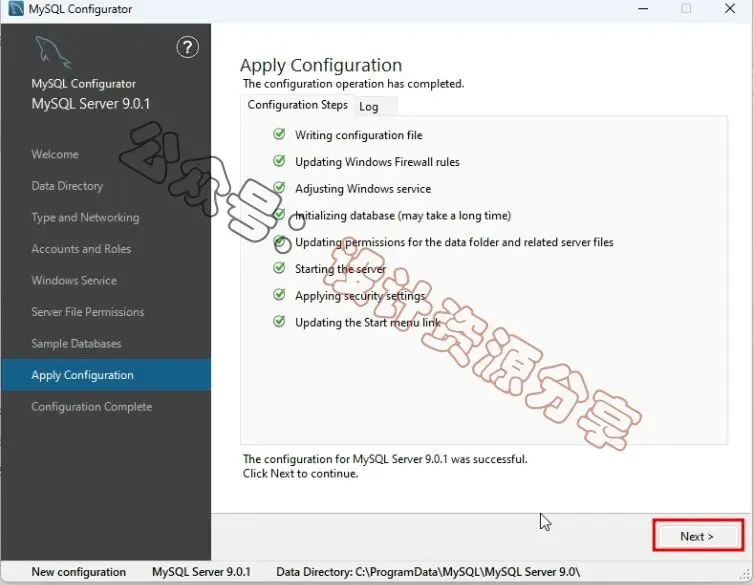Click the green check beside Updating Windows Firewall rules

279,161
